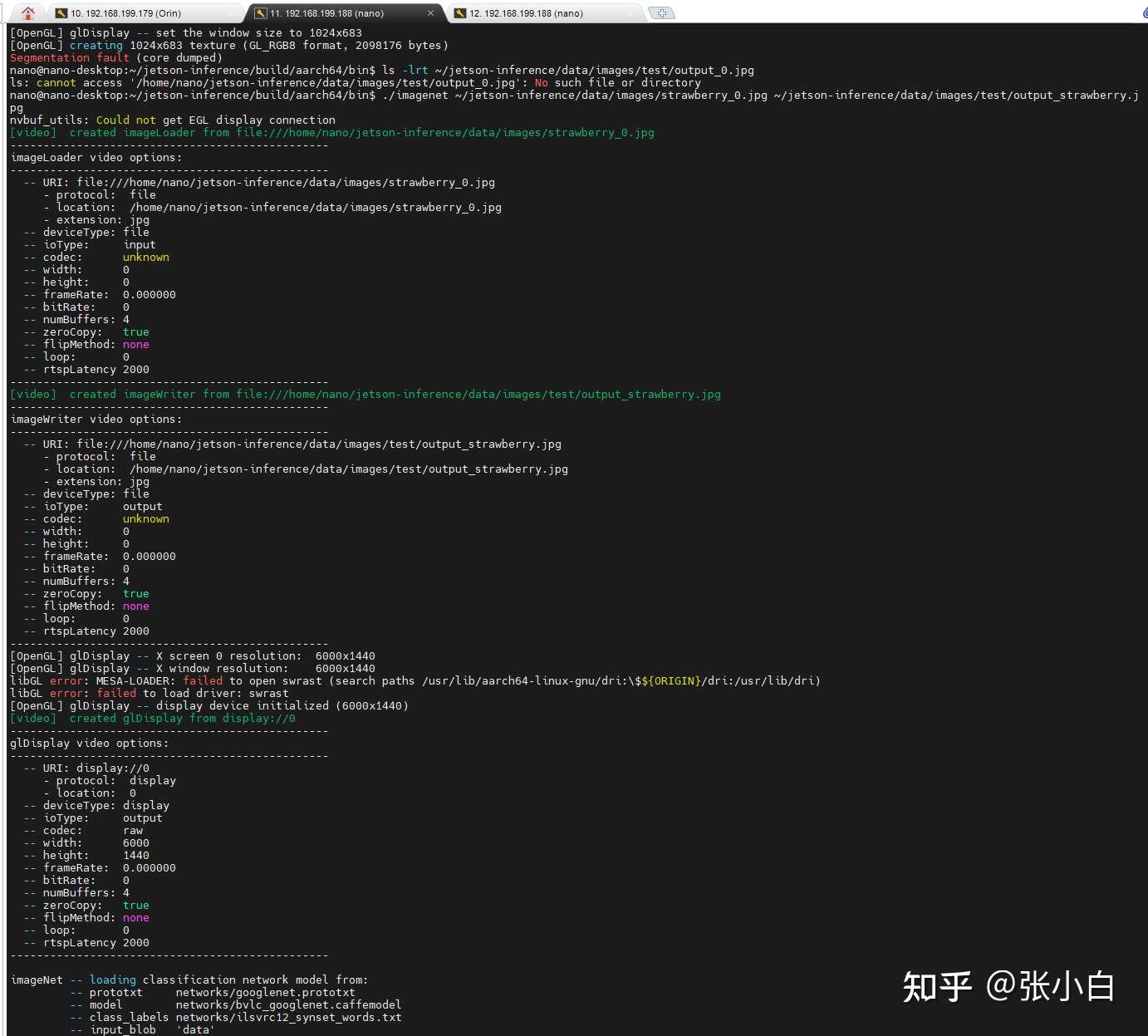Viewport: 1148px width, 1036px height.
Task: Click 'set the window size to 1024x683' line
Action: click(186, 32)
